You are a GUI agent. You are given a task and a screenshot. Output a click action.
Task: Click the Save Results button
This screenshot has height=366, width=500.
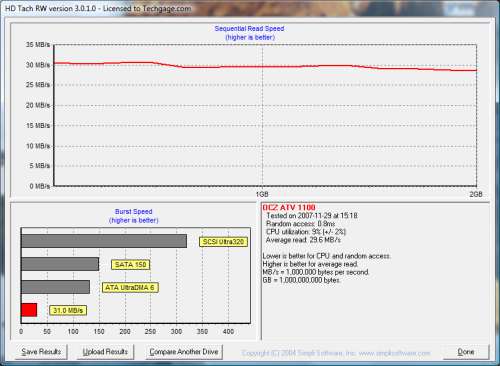pyautogui.click(x=41, y=352)
